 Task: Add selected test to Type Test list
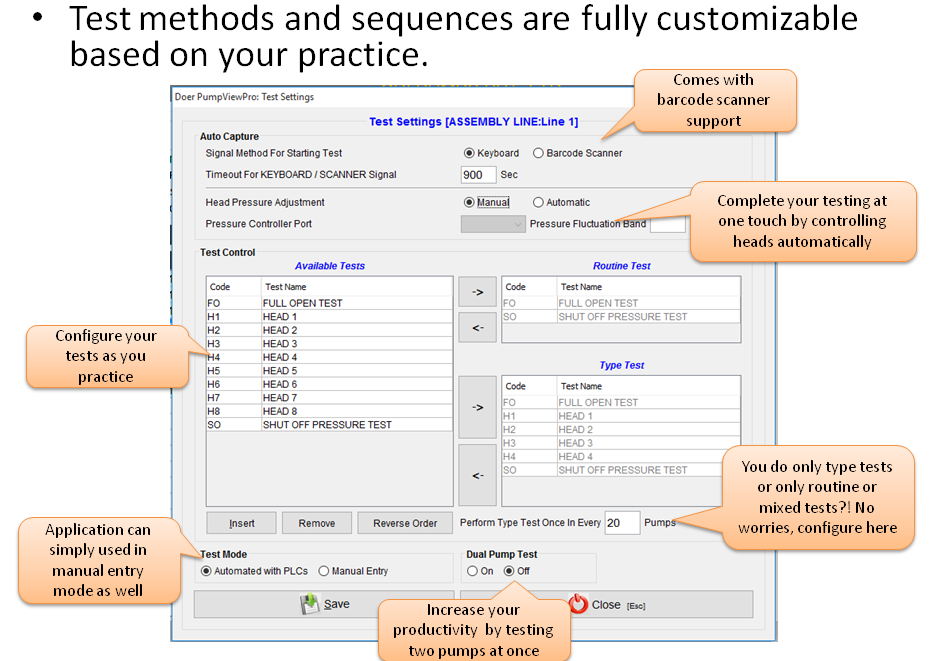(478, 407)
